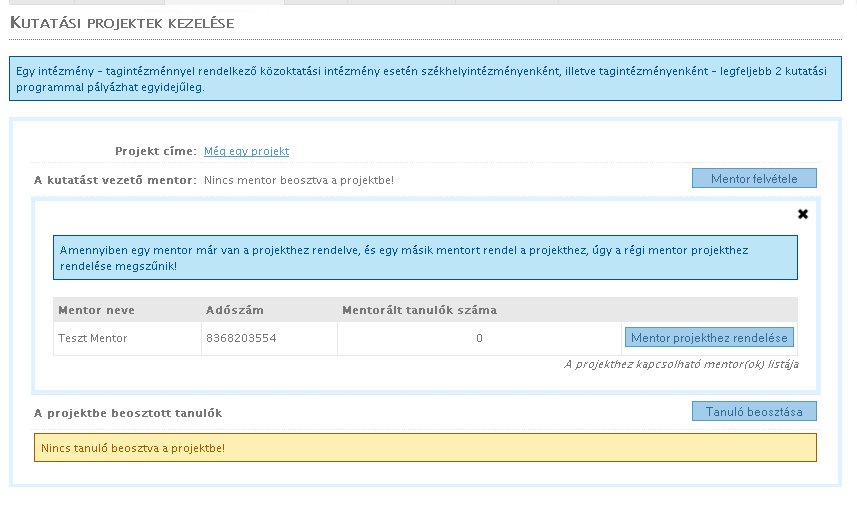Screen dimensions: 857x506
Task: Open the 'Még egy projekt' project link
Action: [246, 151]
